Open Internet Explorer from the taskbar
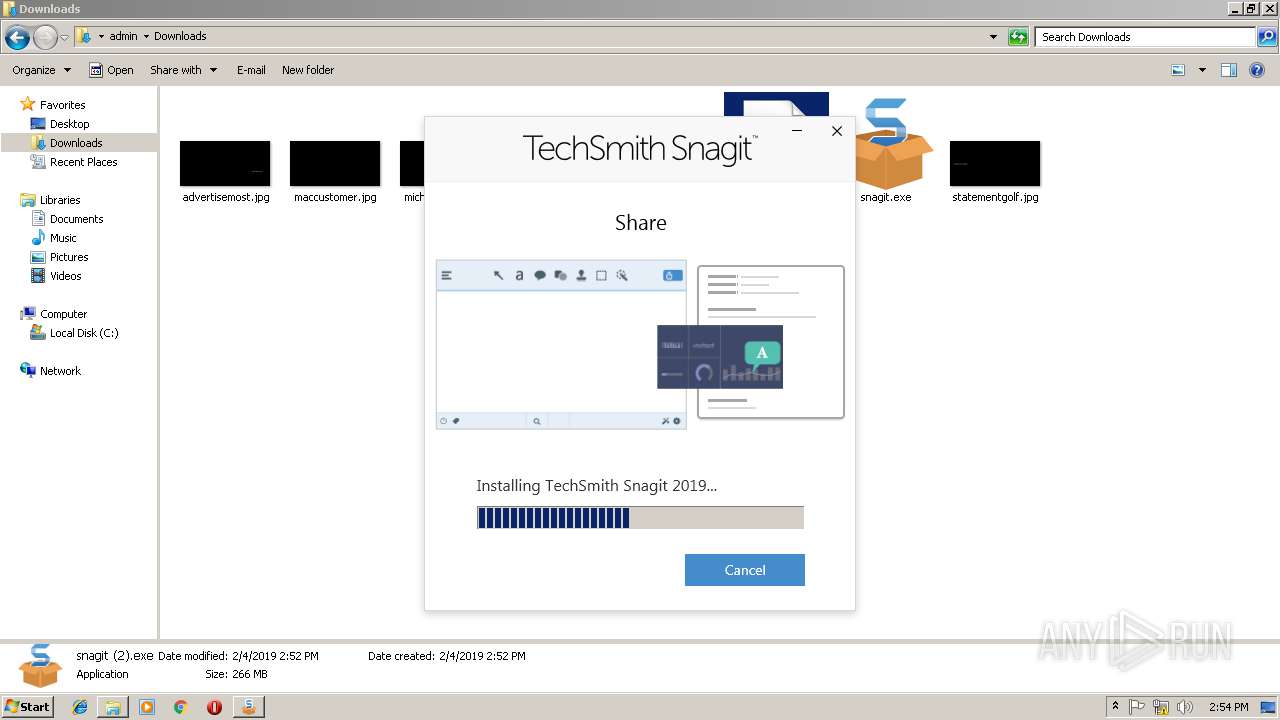Screen dimensions: 1280x720 (80, 707)
